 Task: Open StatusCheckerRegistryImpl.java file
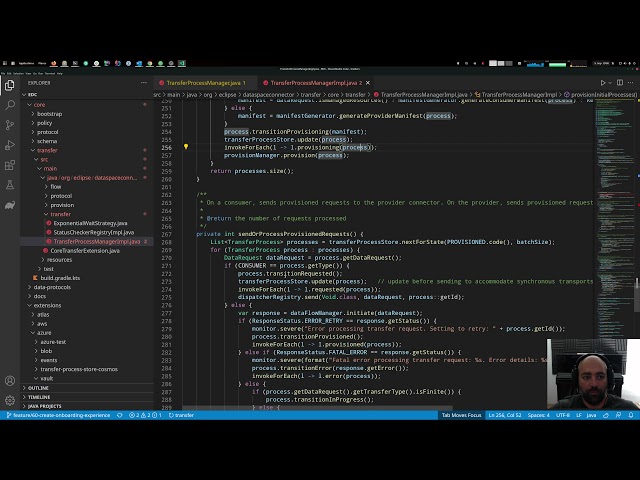[93, 232]
